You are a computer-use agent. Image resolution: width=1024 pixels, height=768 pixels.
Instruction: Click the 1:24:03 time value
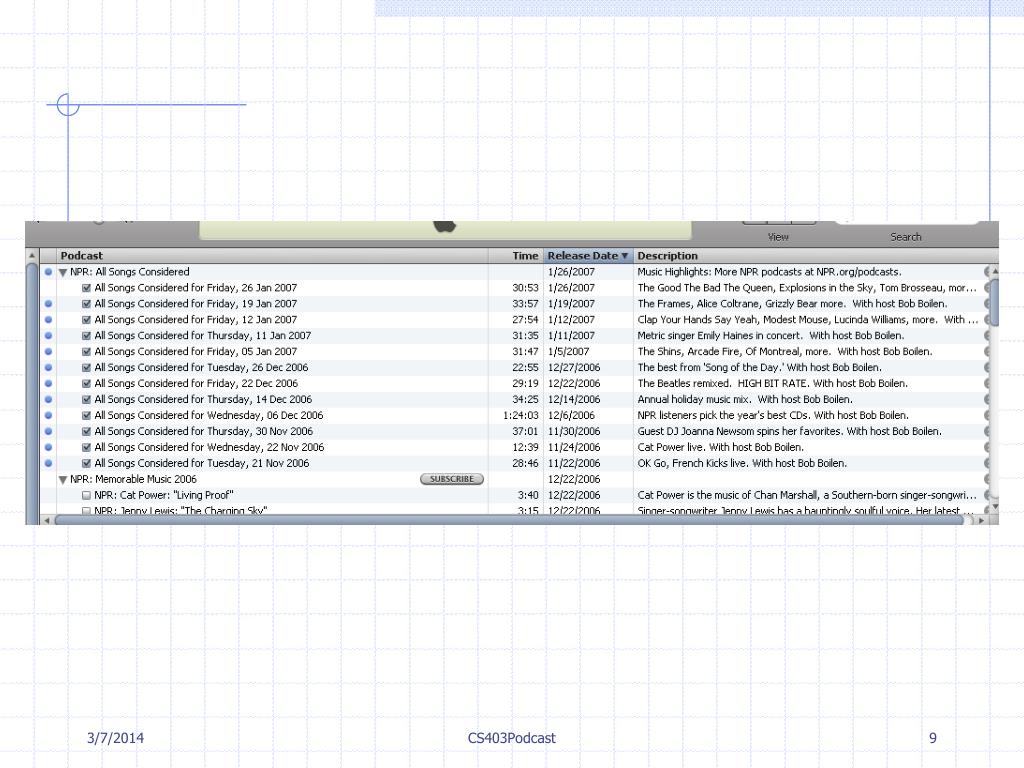coord(520,415)
